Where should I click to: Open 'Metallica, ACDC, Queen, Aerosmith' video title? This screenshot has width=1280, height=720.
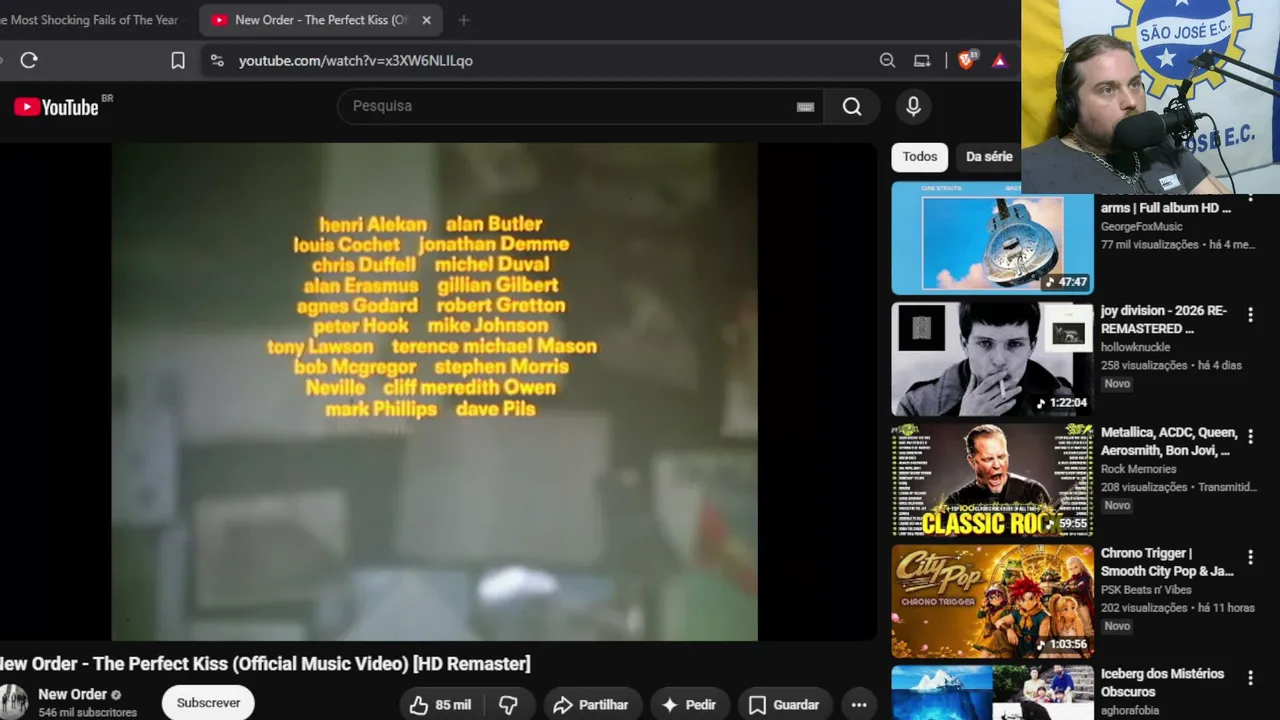(1169, 441)
